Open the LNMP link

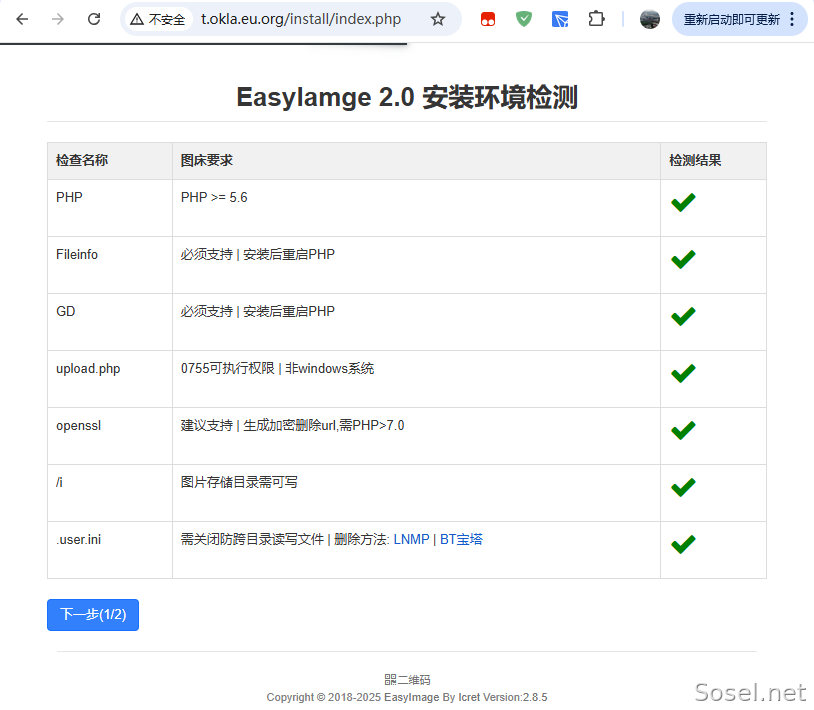click(411, 539)
